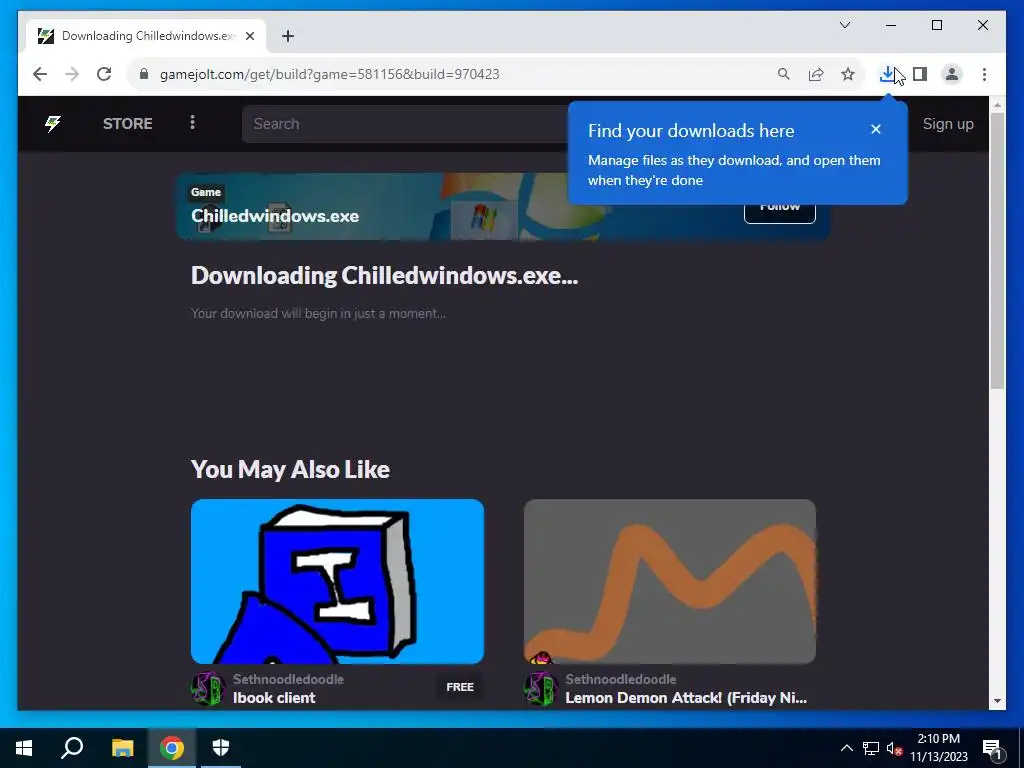Open the Chrome profile avatar
Viewport: 1024px width, 768px height.
click(x=952, y=74)
